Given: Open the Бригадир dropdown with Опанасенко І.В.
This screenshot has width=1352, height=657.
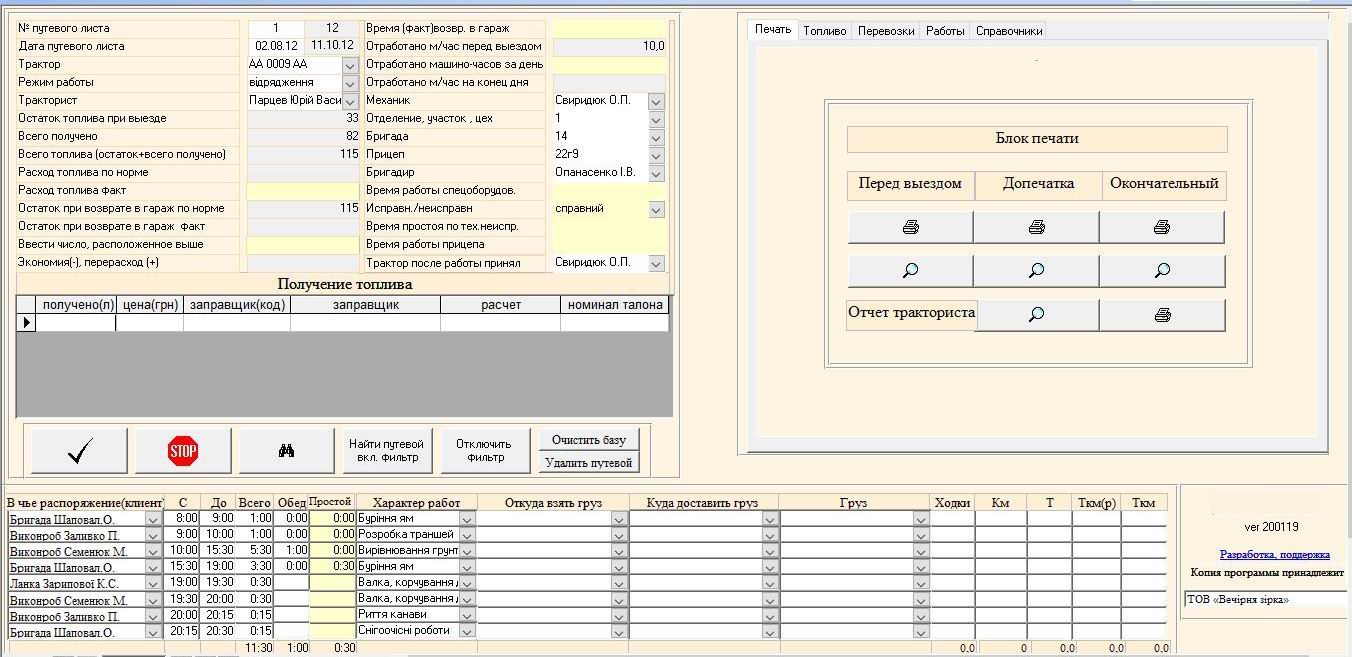Looking at the screenshot, I should (656, 173).
